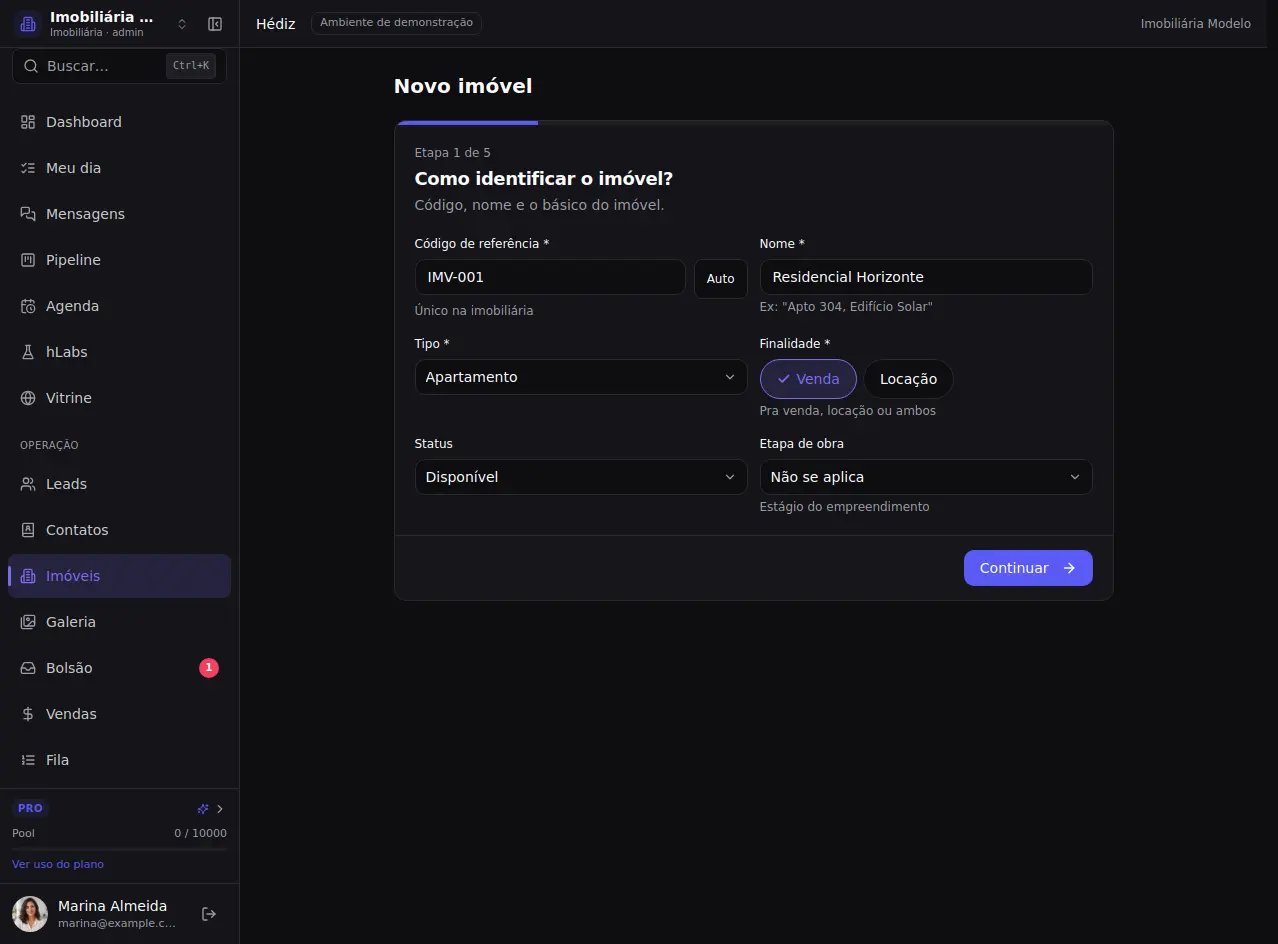Click the Nome input field

[926, 277]
